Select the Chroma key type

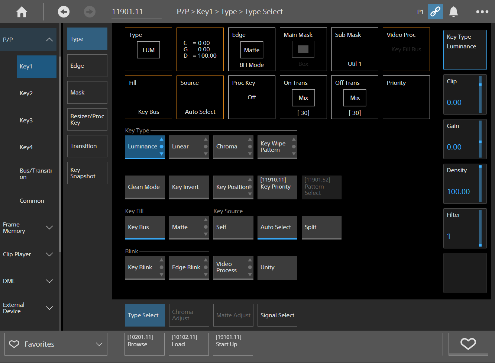tap(233, 147)
